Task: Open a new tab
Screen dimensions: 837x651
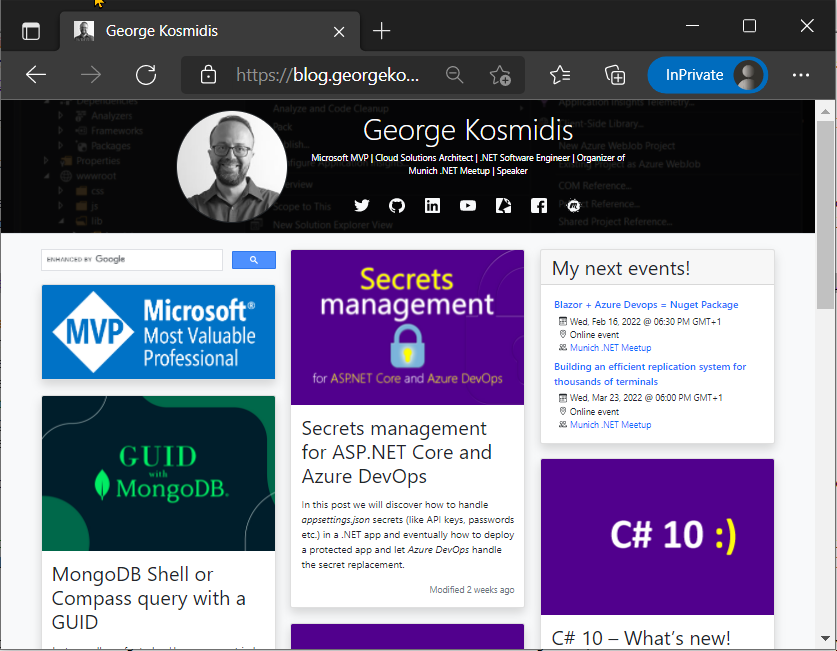Action: [381, 31]
